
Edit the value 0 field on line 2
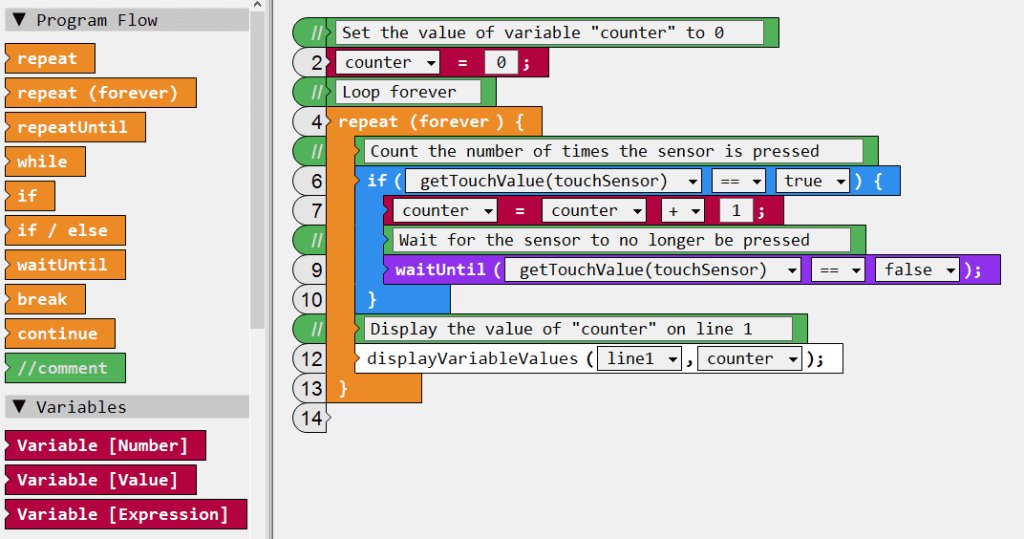(501, 63)
